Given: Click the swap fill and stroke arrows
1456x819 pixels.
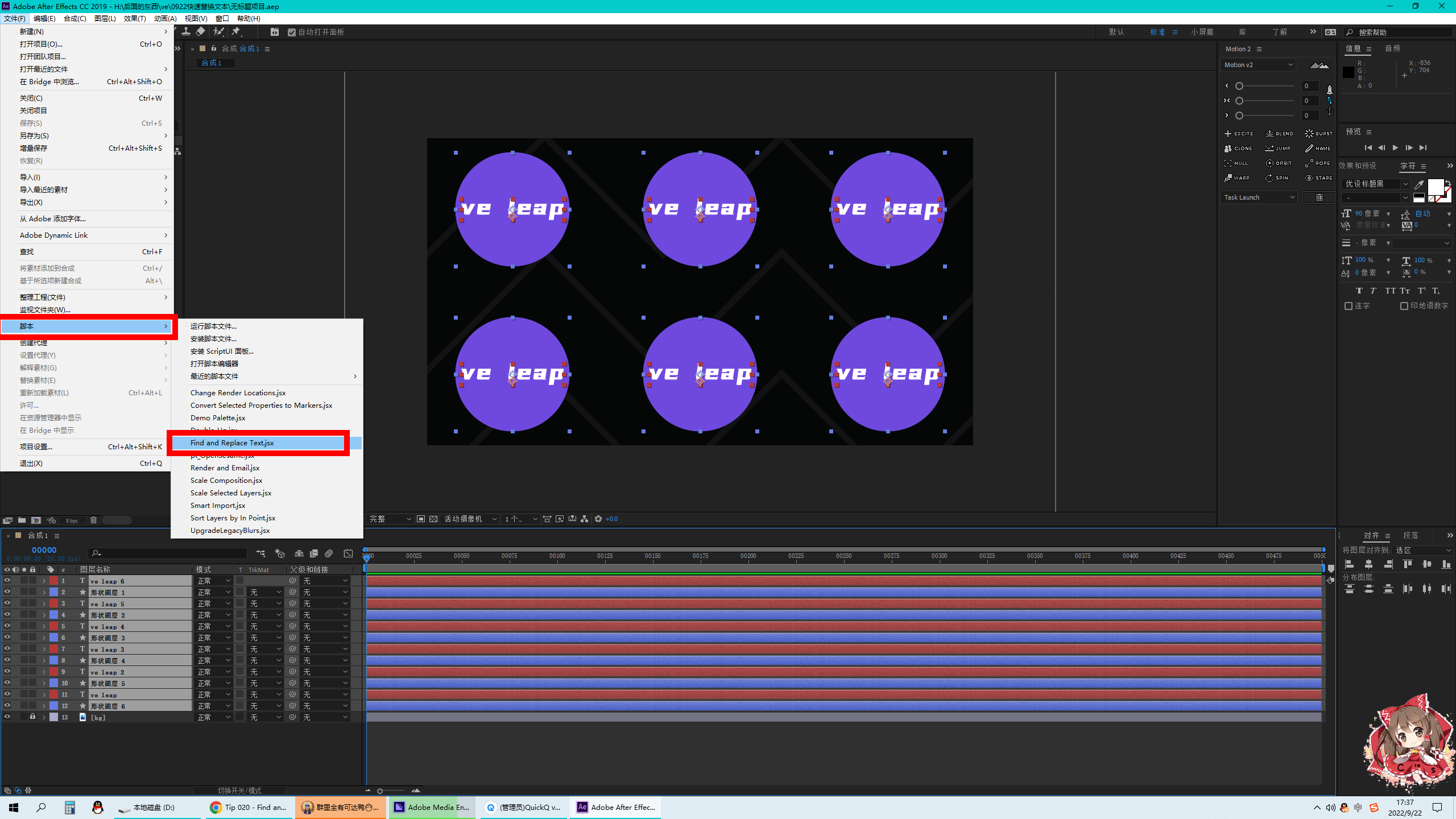Looking at the screenshot, I should (1447, 183).
